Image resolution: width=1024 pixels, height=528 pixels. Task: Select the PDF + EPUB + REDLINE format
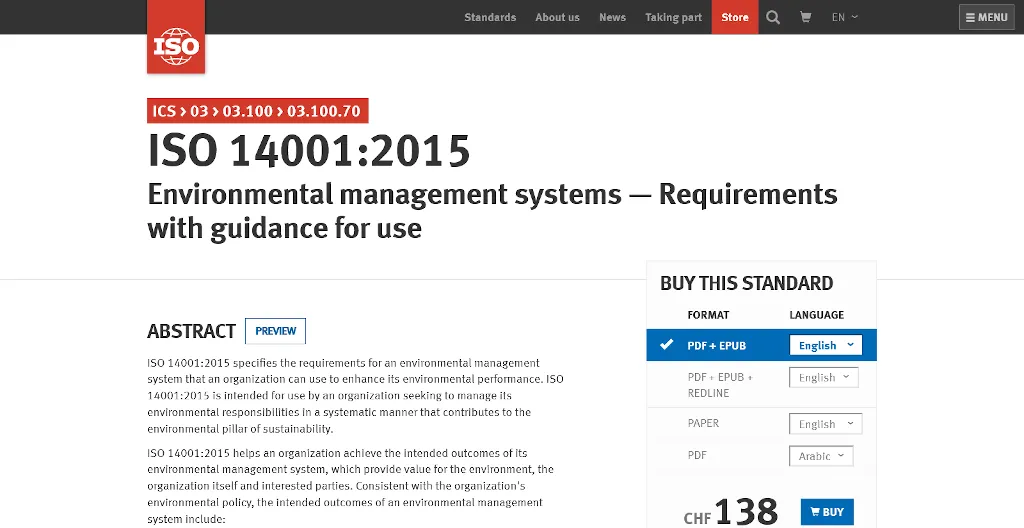[x=720, y=385]
